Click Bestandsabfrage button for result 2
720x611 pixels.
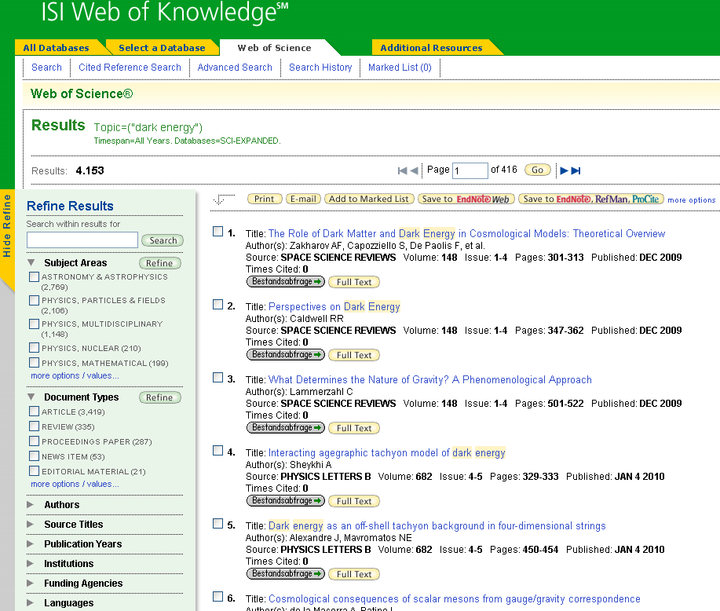(285, 354)
